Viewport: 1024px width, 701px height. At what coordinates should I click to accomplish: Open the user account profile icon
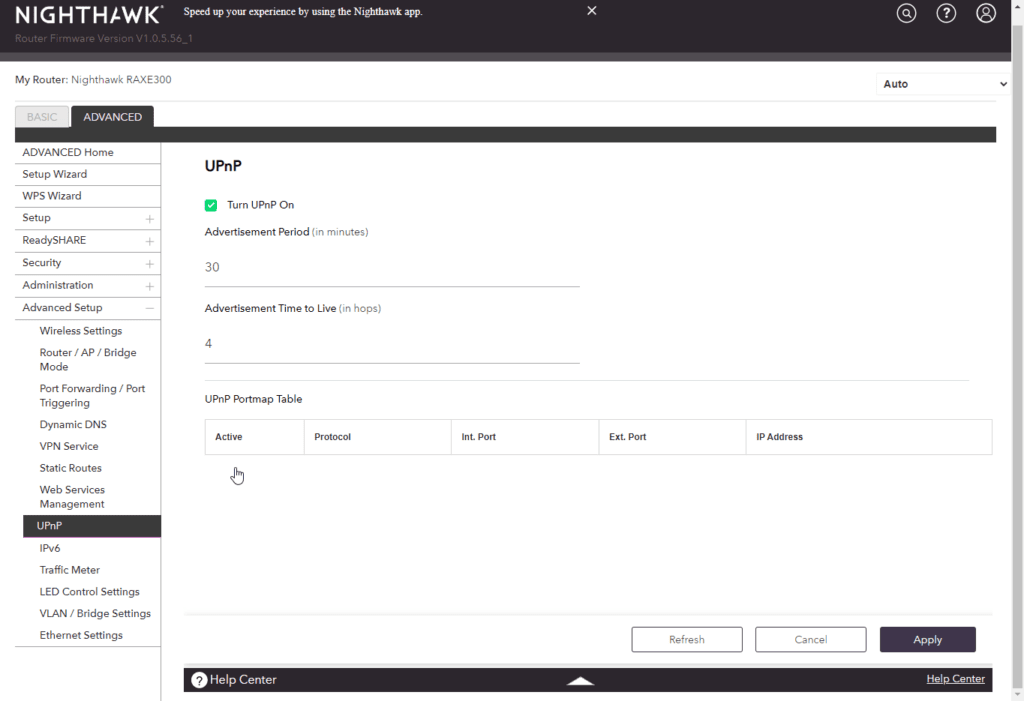coord(986,13)
